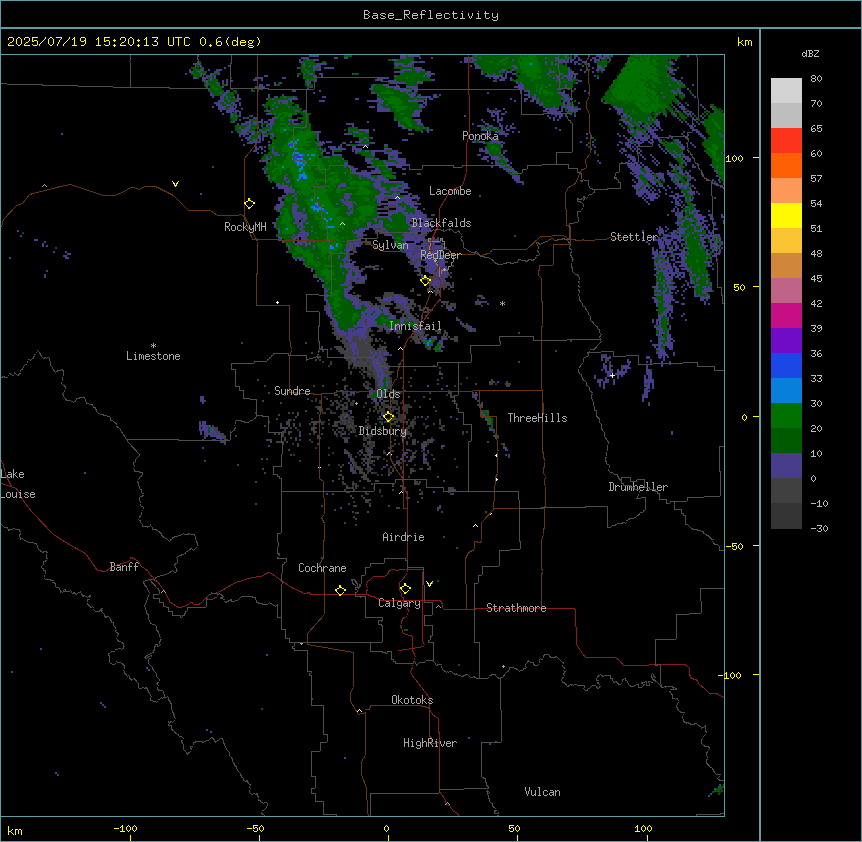Click the yellow V marker east of Calgary diamond
Viewport: 862px width, 842px height.
[x=429, y=584]
